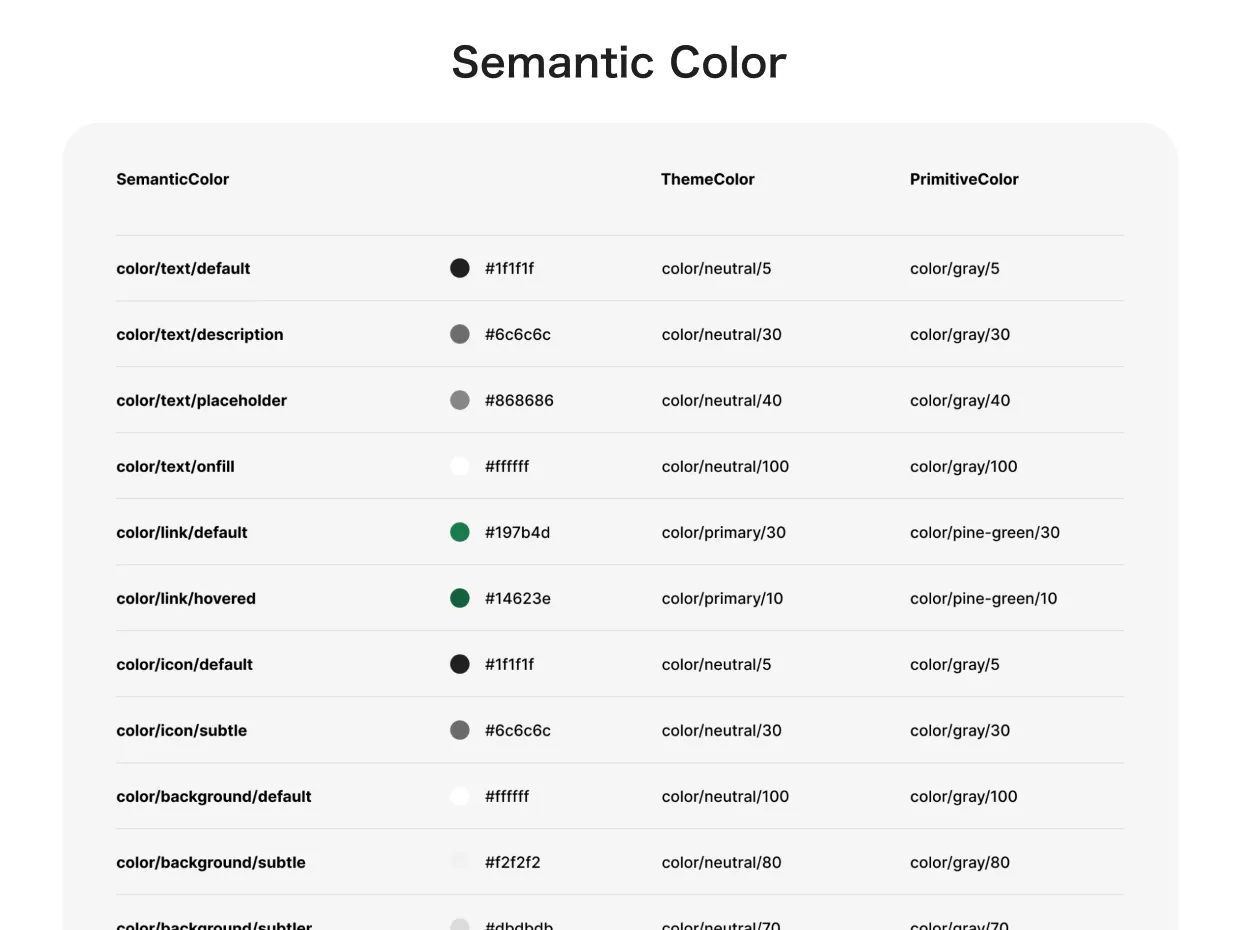Image resolution: width=1240 pixels, height=930 pixels.
Task: Click the "#868686" hex value
Action: 519,400
